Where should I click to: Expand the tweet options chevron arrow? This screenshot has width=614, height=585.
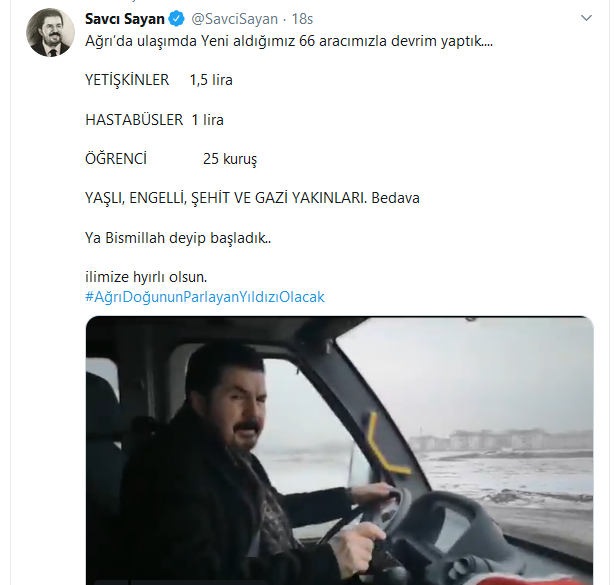point(585,19)
